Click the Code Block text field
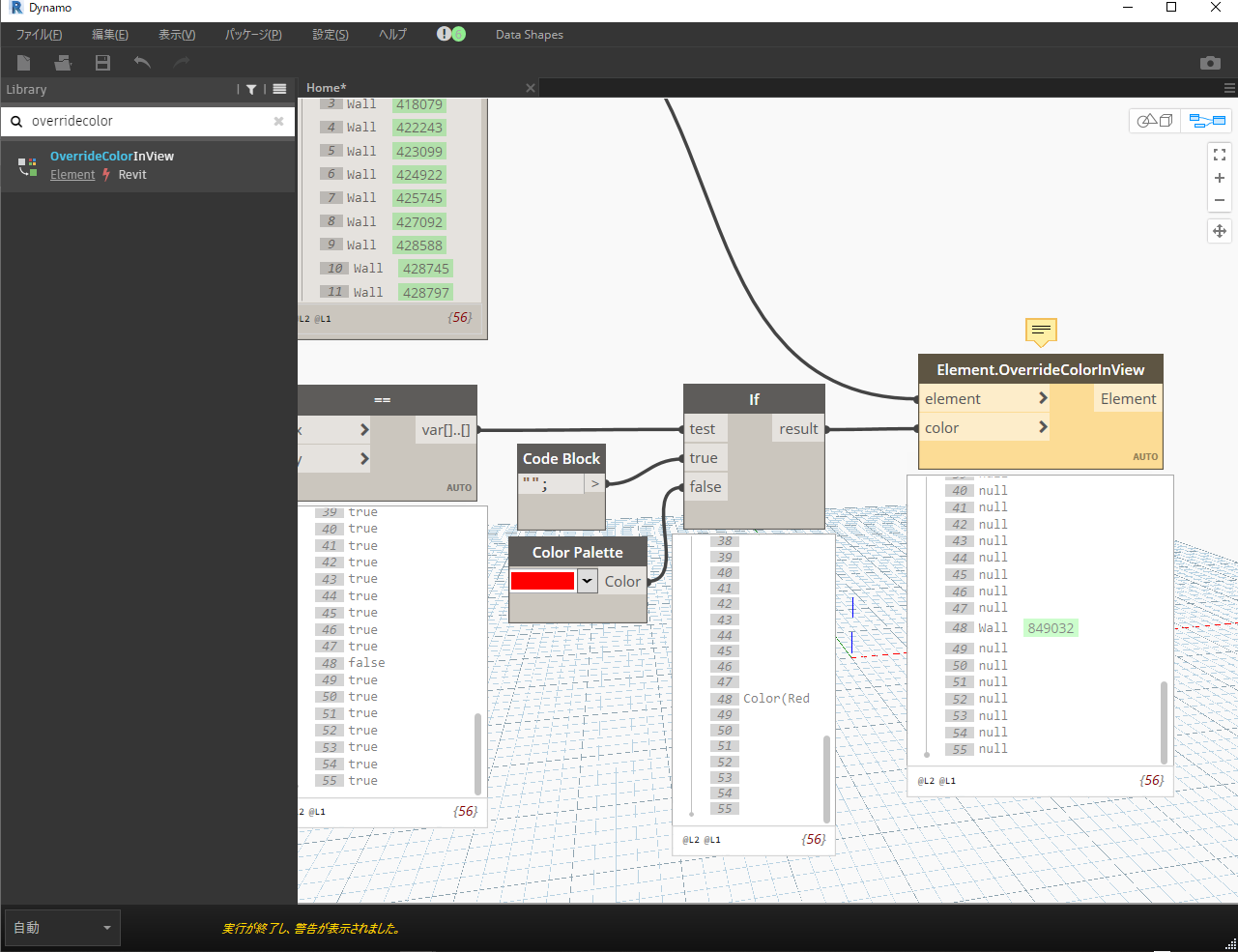The image size is (1238, 952). [x=552, y=484]
